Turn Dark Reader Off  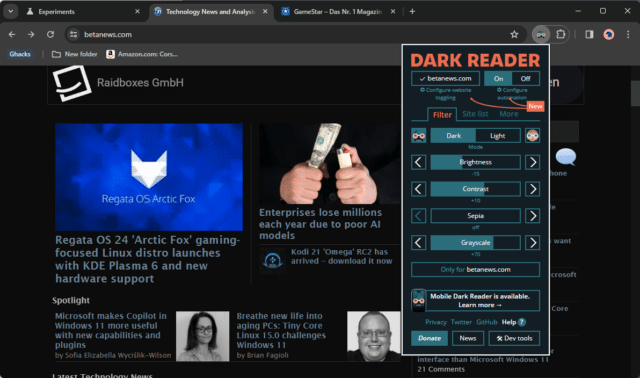click(x=526, y=78)
